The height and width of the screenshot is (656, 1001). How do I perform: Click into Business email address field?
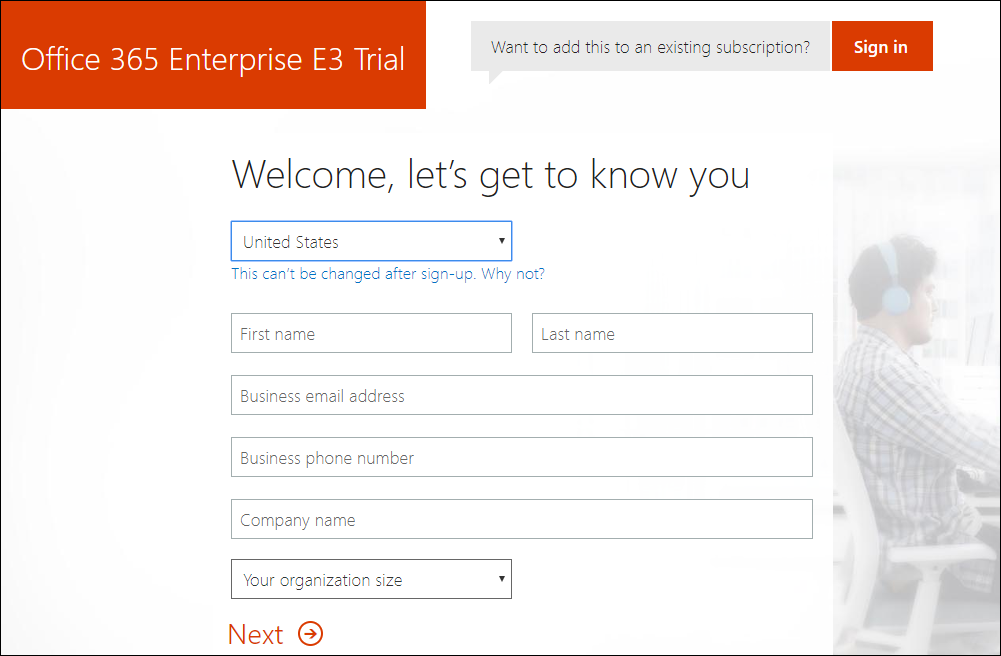point(521,396)
